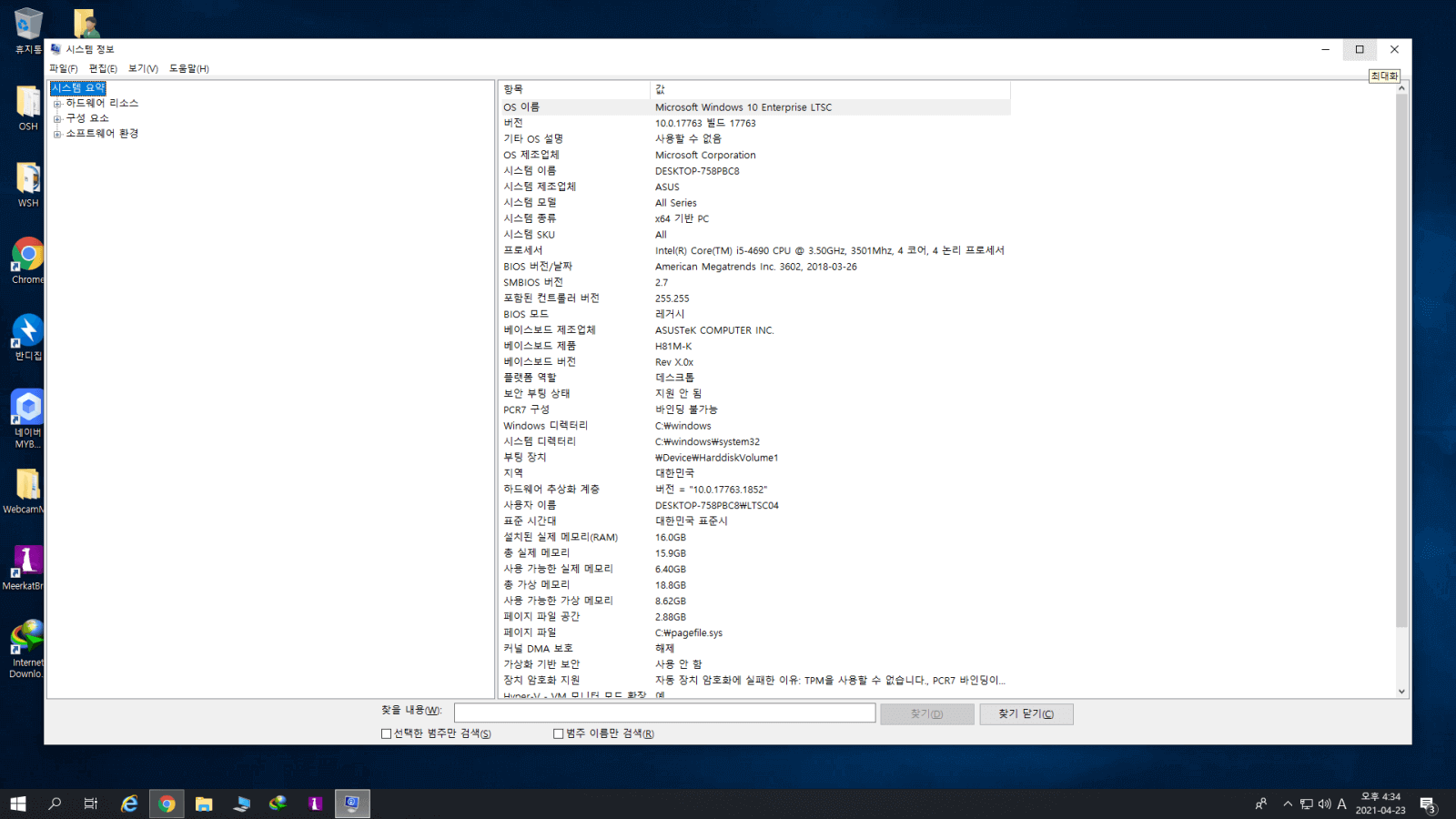1456x819 pixels.
Task: Open the WSH folder on desktop
Action: (x=28, y=184)
